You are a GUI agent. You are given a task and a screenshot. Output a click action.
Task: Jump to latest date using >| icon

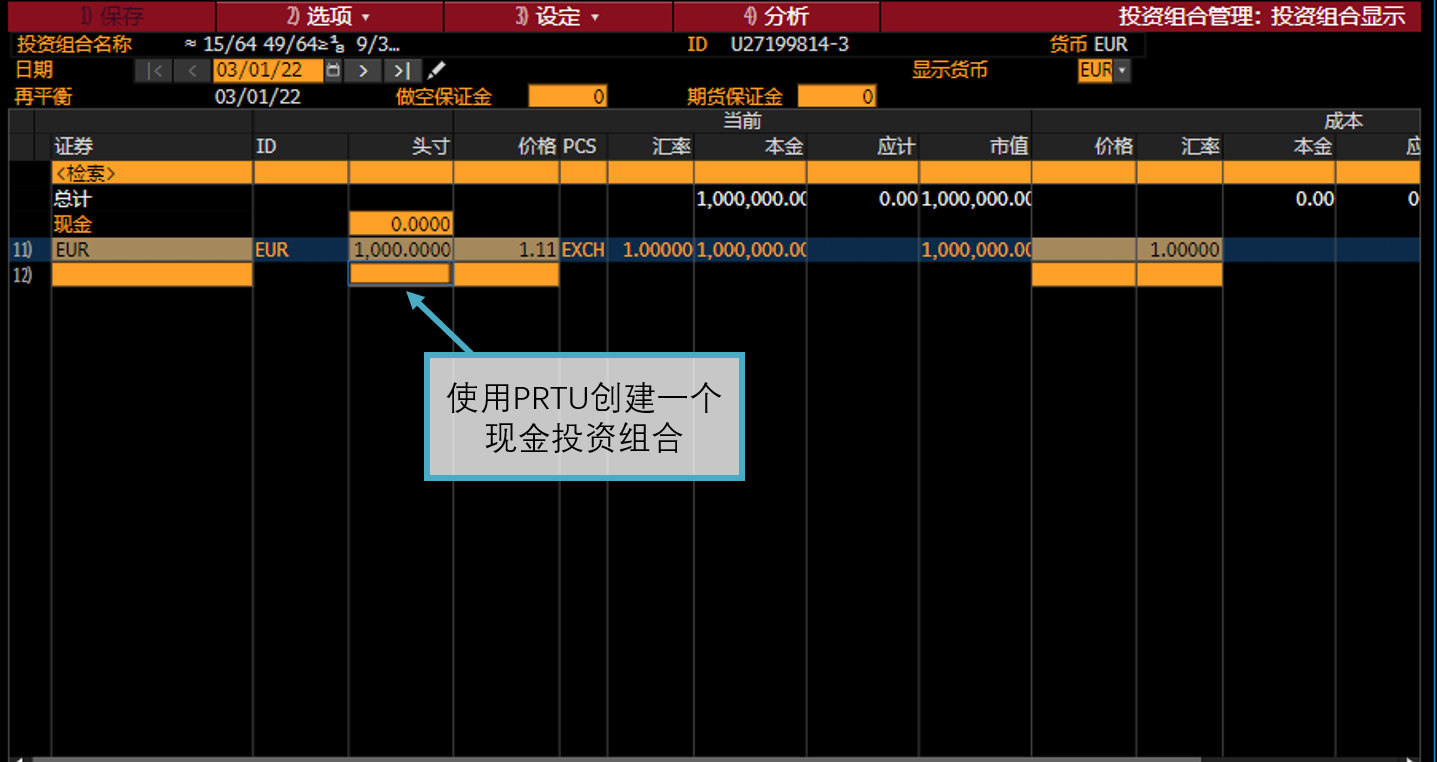(399, 70)
